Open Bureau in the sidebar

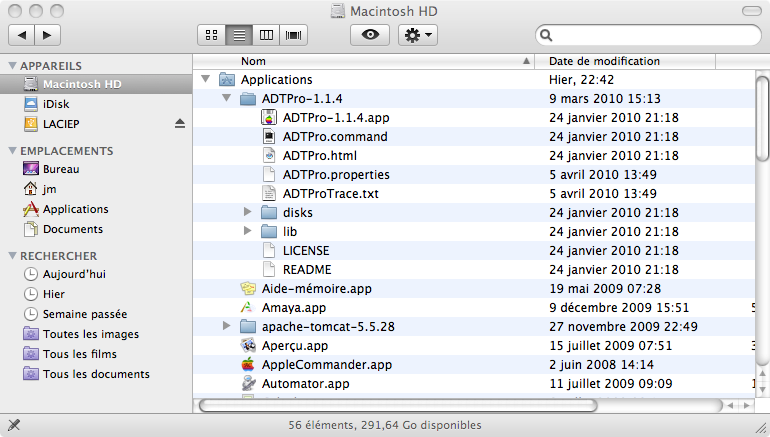point(61,169)
